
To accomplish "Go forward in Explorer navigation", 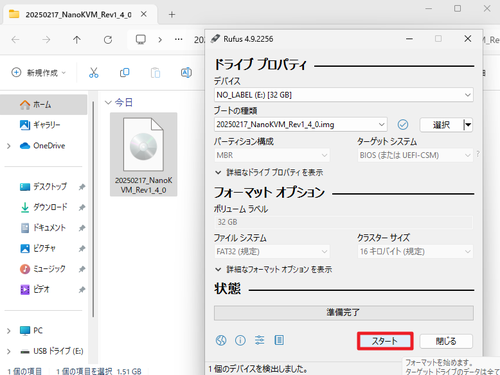I will coord(46,40).
